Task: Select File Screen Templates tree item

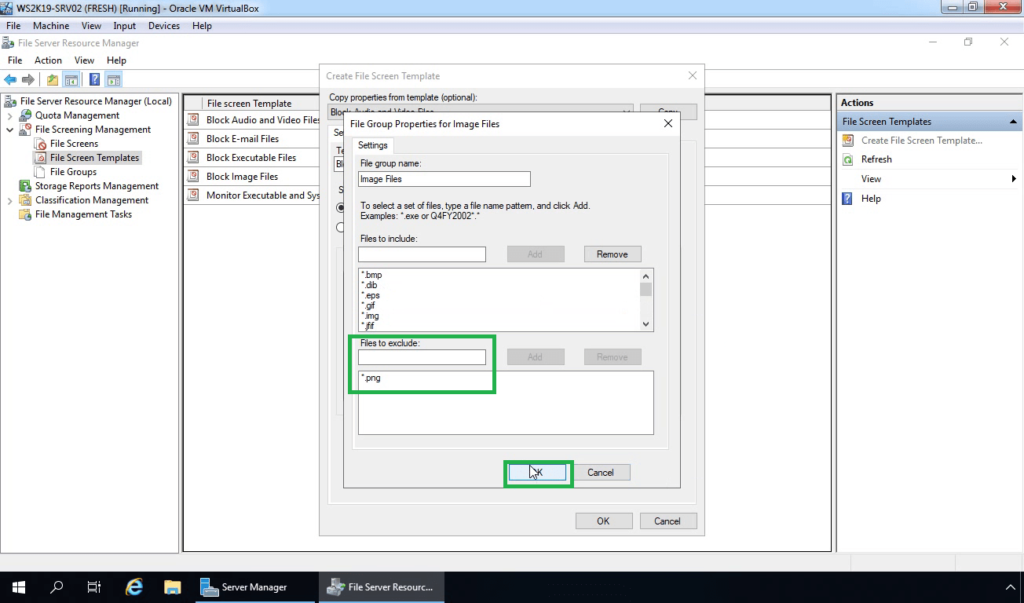Action: pos(95,157)
